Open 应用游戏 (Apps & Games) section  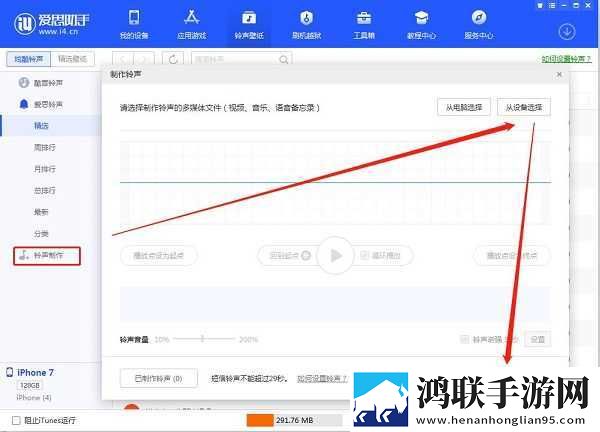[x=191, y=25]
